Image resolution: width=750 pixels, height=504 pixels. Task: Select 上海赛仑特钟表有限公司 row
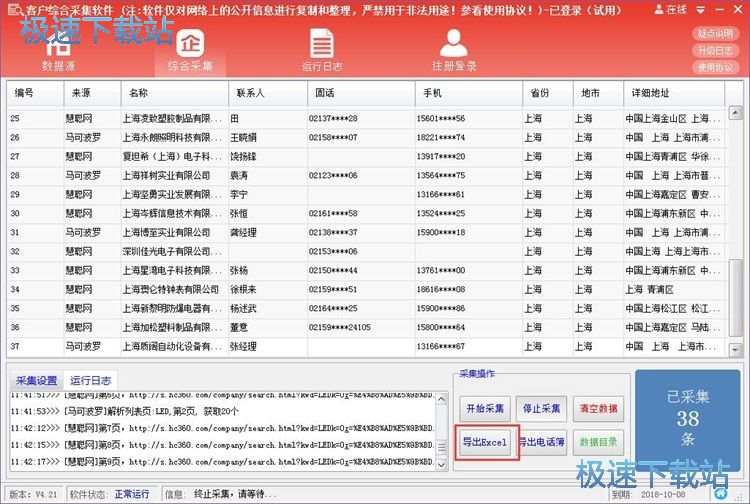(x=367, y=289)
